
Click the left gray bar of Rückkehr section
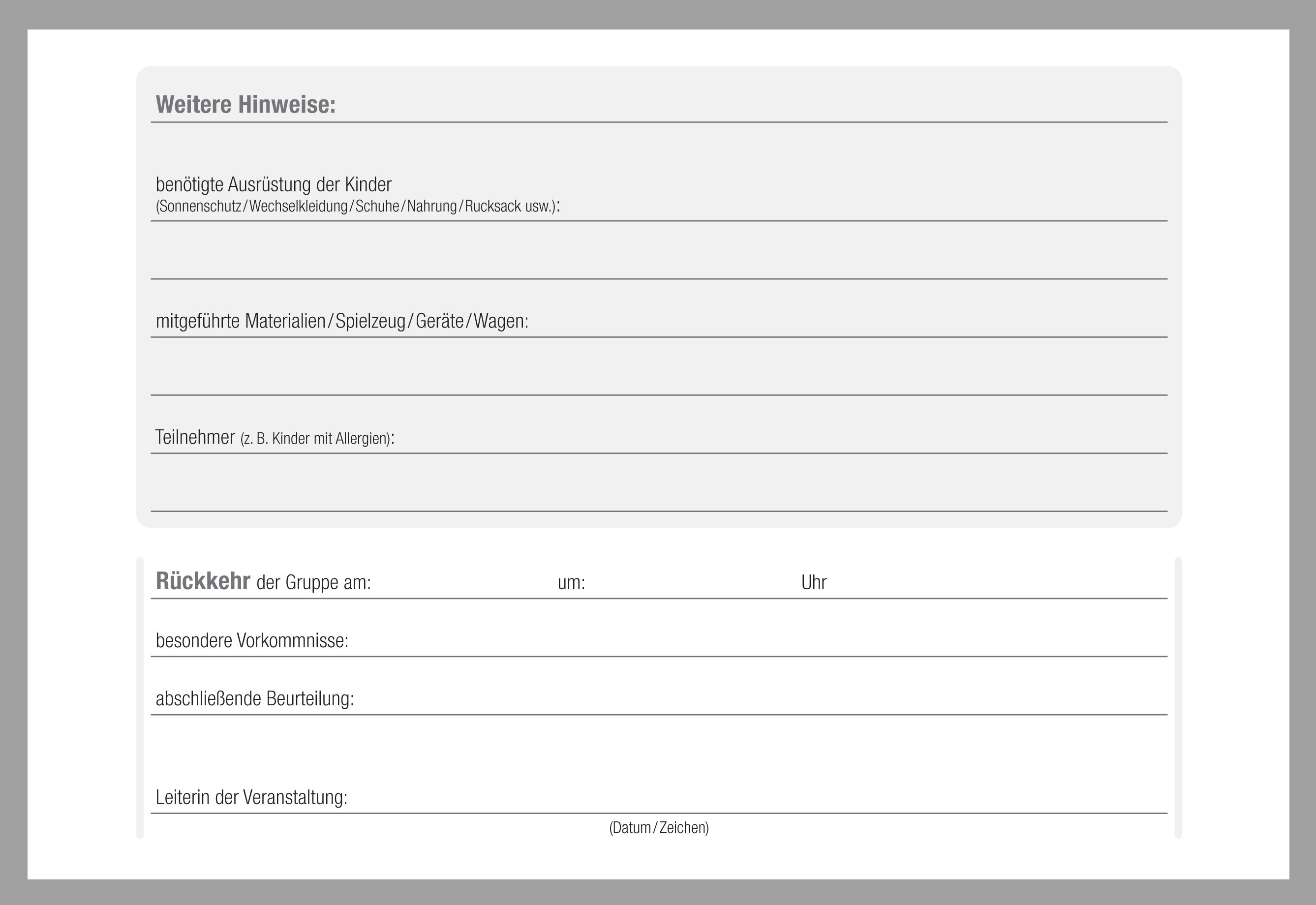(140, 697)
